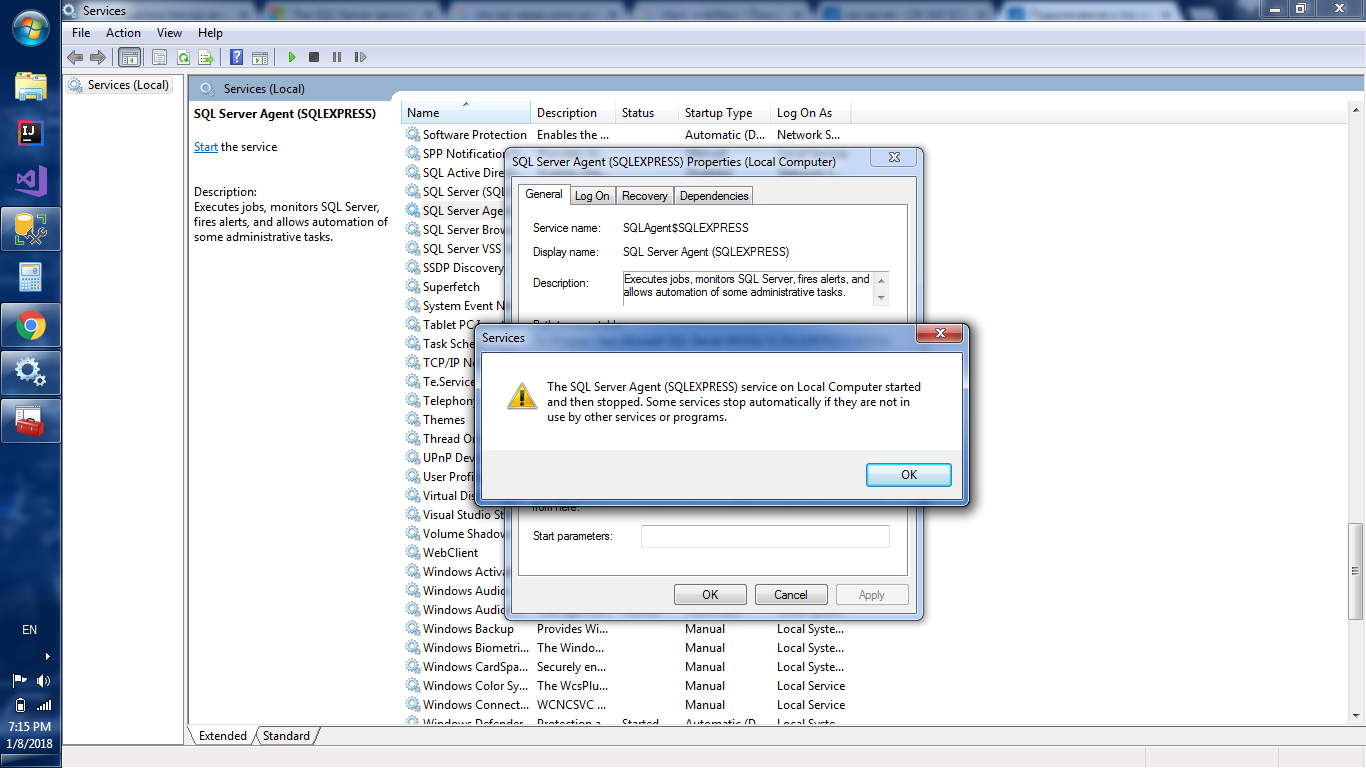The image size is (1366, 768).
Task: Click the Pause Service toolbar icon
Action: 337,58
